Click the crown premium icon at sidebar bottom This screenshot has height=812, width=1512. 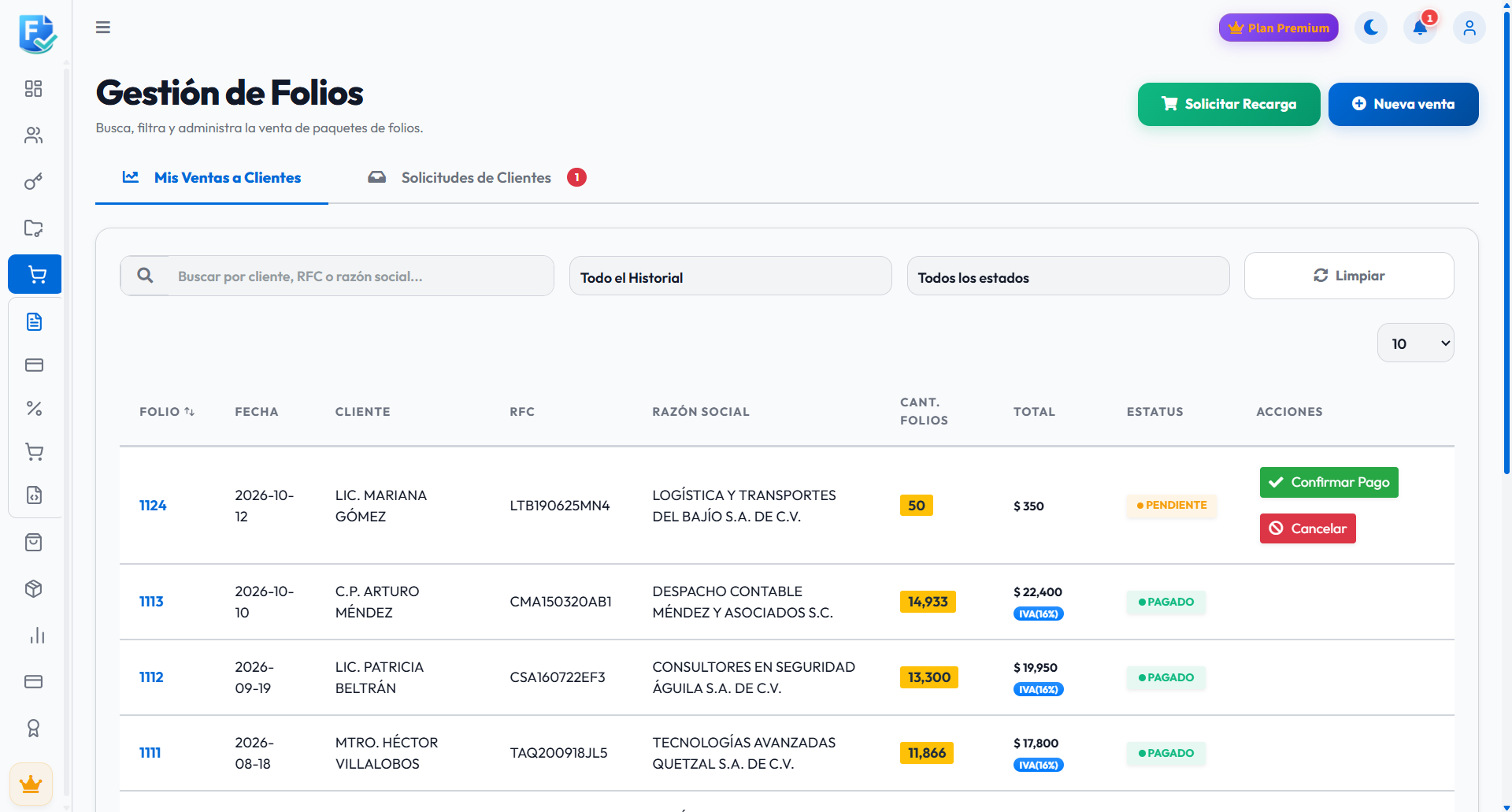pos(31,784)
